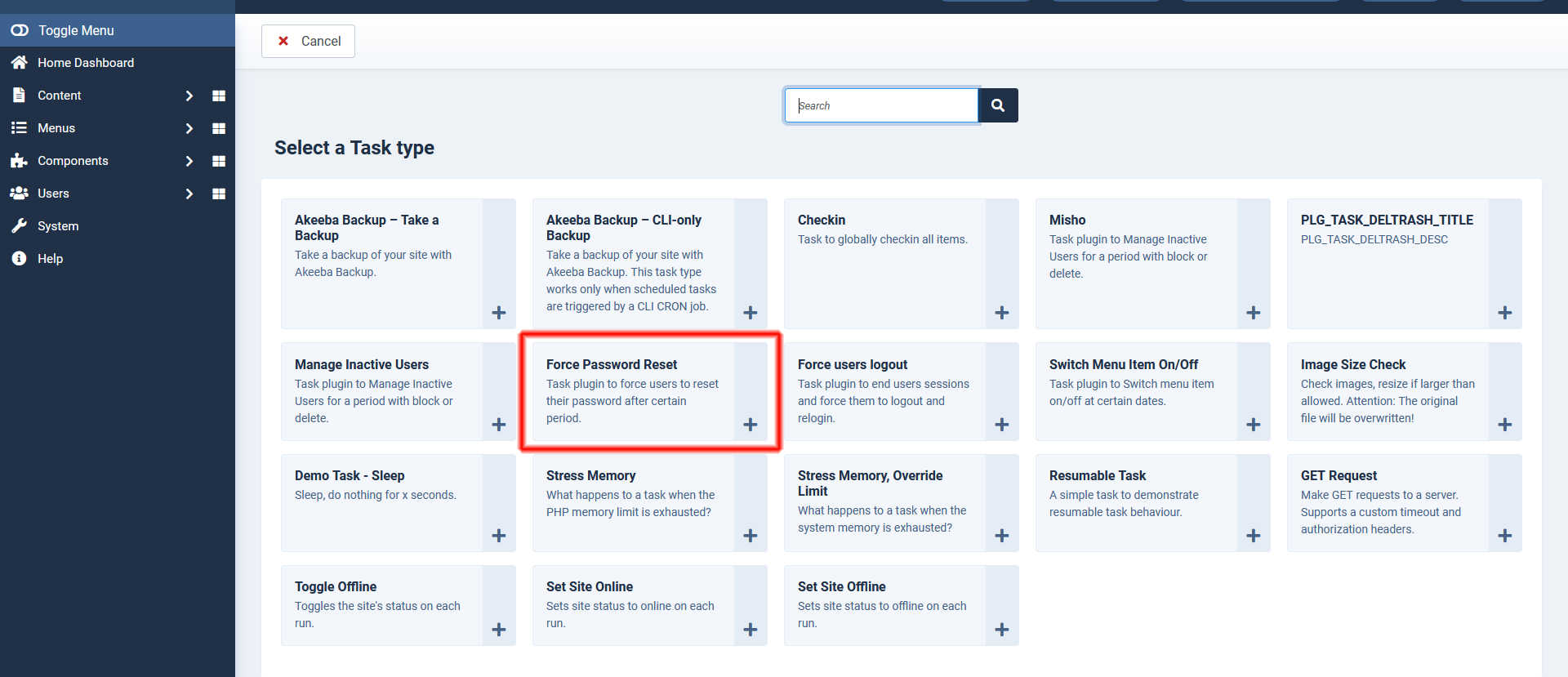Open the Help sidebar item
The height and width of the screenshot is (677, 1568).
(x=50, y=259)
